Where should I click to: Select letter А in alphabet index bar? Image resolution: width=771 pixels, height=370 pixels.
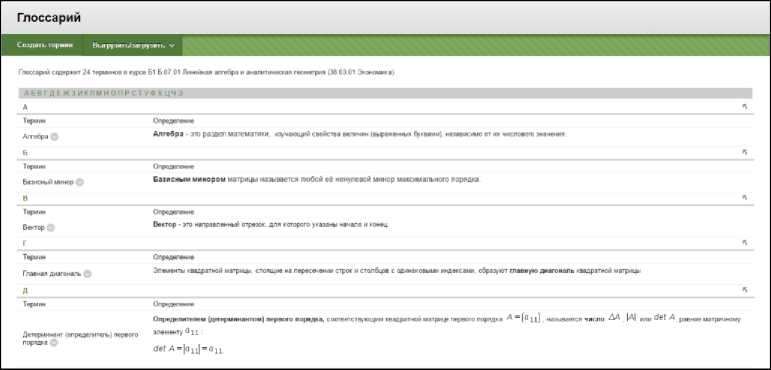[x=26, y=93]
